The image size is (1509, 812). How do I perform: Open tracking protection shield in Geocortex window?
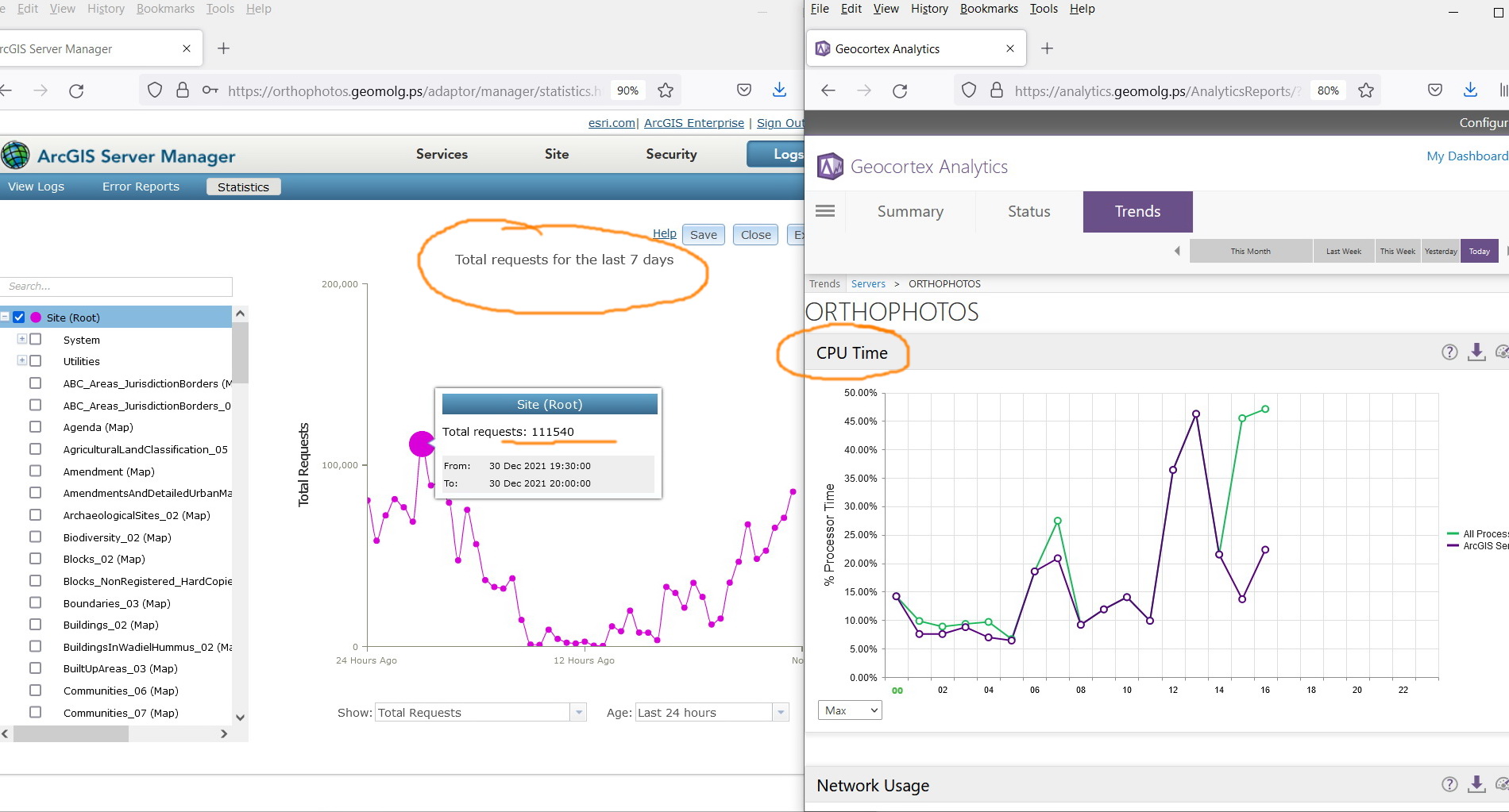click(x=969, y=90)
